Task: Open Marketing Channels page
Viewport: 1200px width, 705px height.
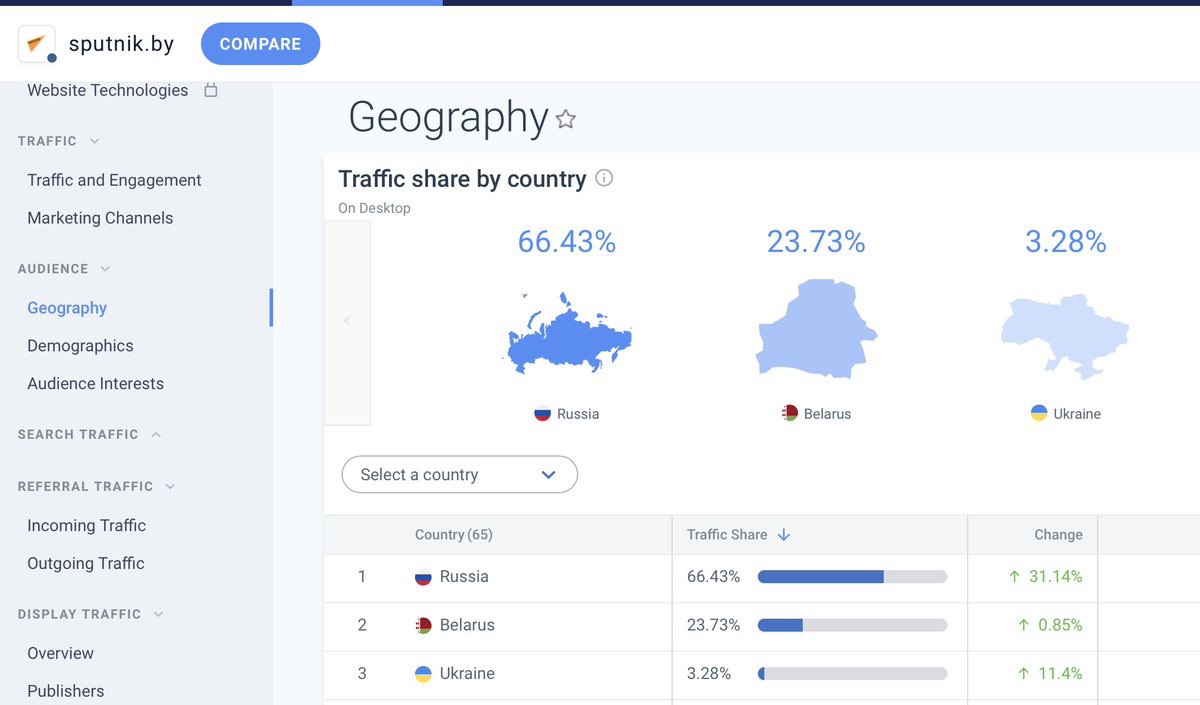Action: (100, 218)
